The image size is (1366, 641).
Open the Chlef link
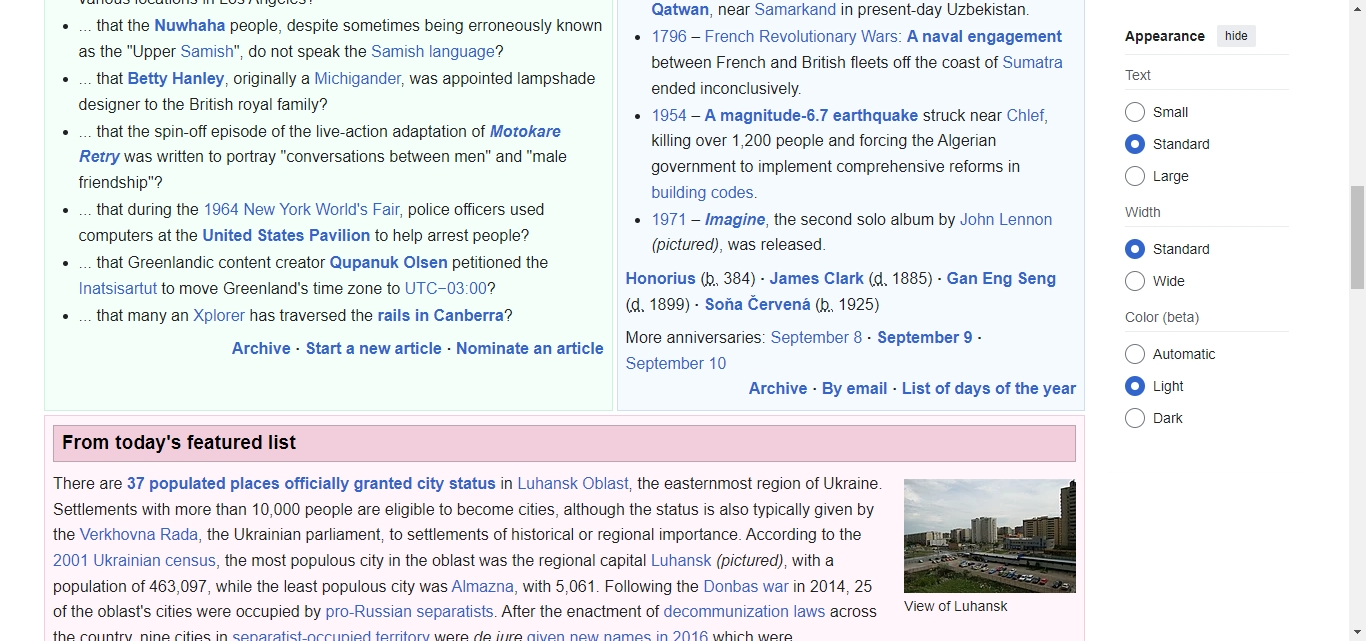1025,115
